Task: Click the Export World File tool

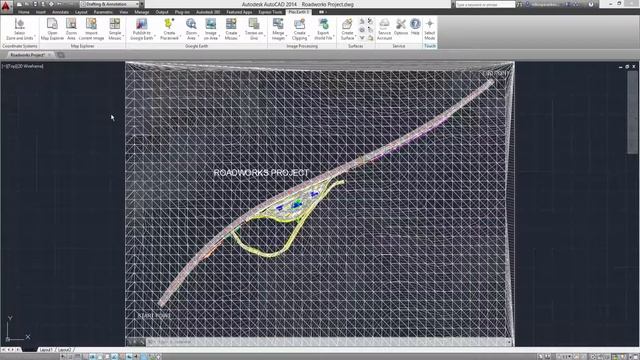Action: pyautogui.click(x=323, y=29)
